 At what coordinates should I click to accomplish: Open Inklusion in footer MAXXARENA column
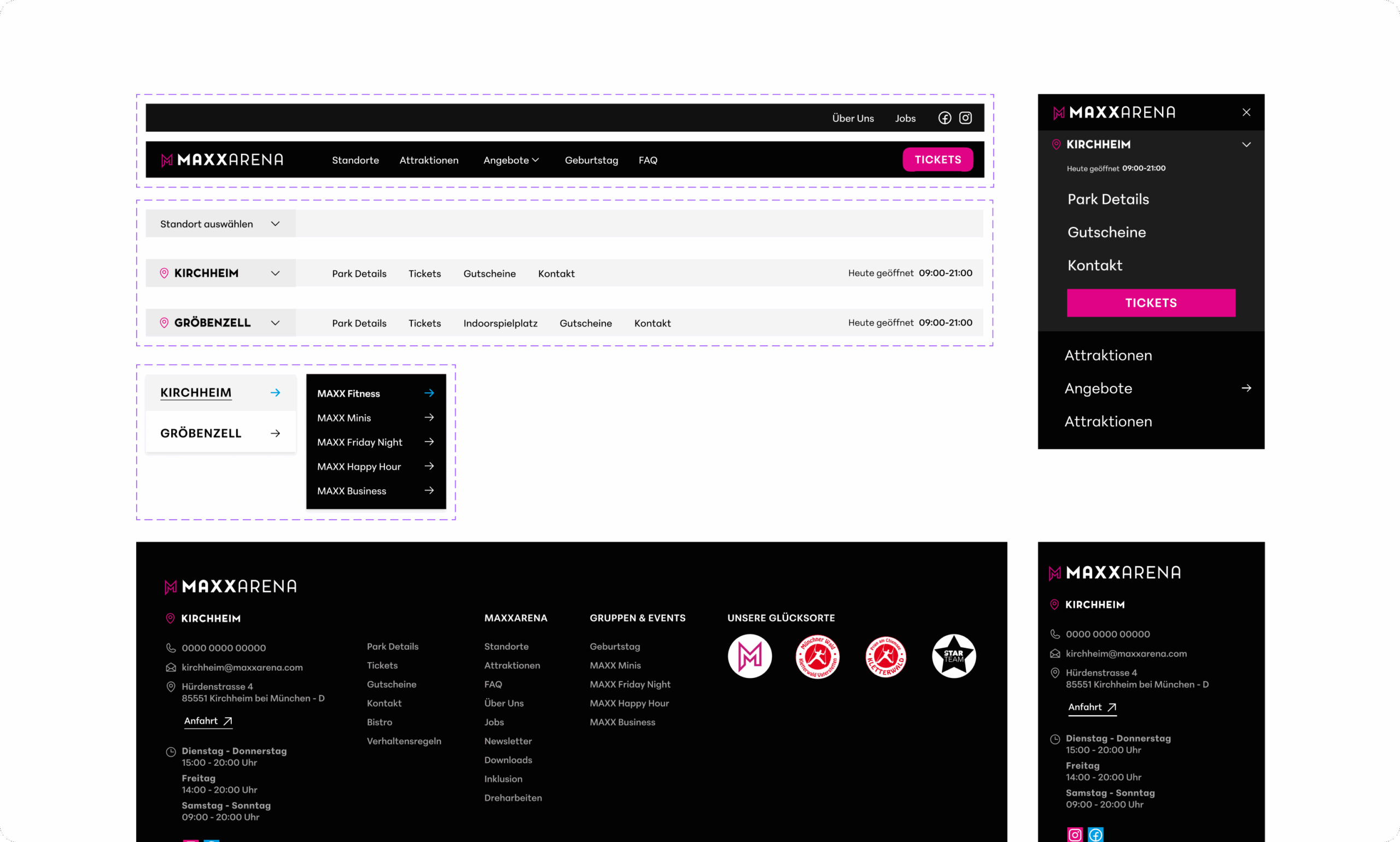[x=503, y=779]
